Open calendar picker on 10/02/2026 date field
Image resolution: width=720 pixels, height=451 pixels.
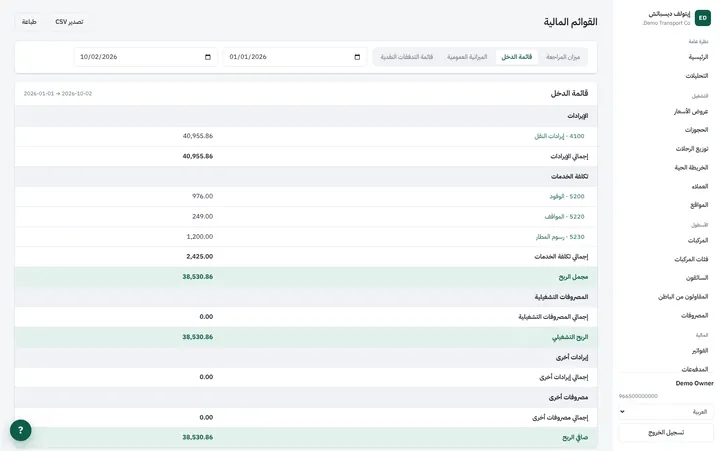click(x=208, y=57)
